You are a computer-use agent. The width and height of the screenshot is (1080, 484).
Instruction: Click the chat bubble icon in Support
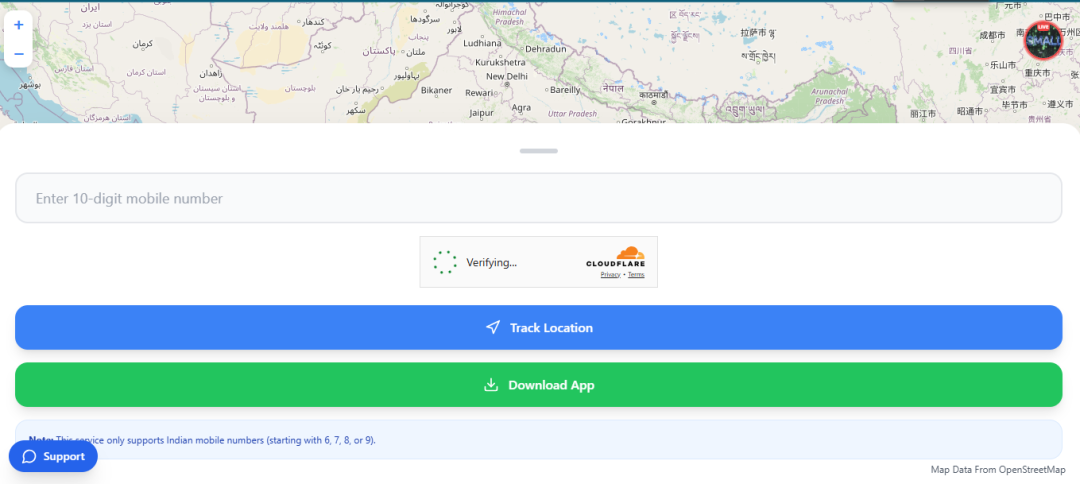pos(29,457)
